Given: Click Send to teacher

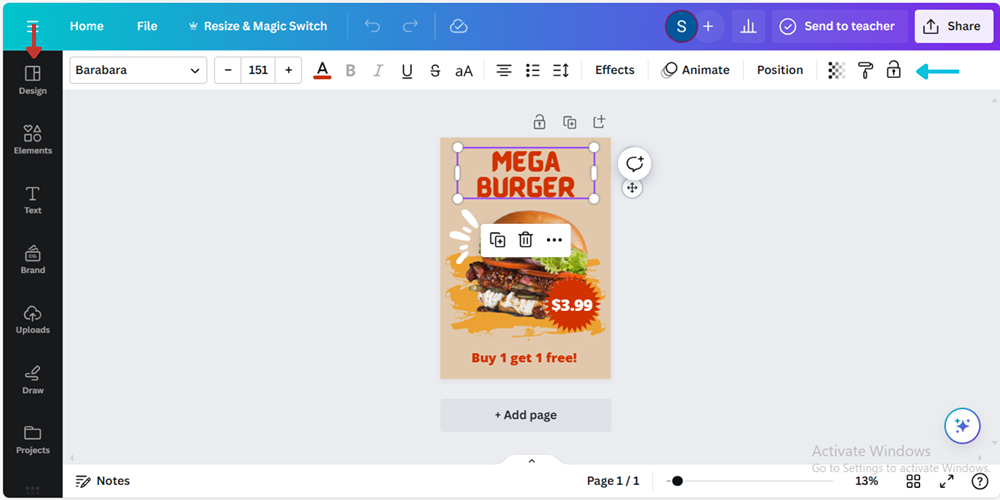Looking at the screenshot, I should coord(839,26).
